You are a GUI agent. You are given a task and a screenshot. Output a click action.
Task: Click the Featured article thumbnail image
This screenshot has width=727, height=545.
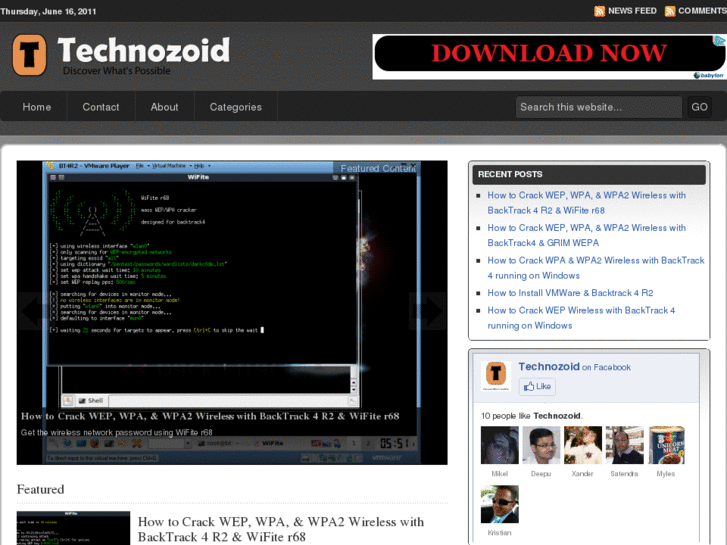click(x=73, y=528)
